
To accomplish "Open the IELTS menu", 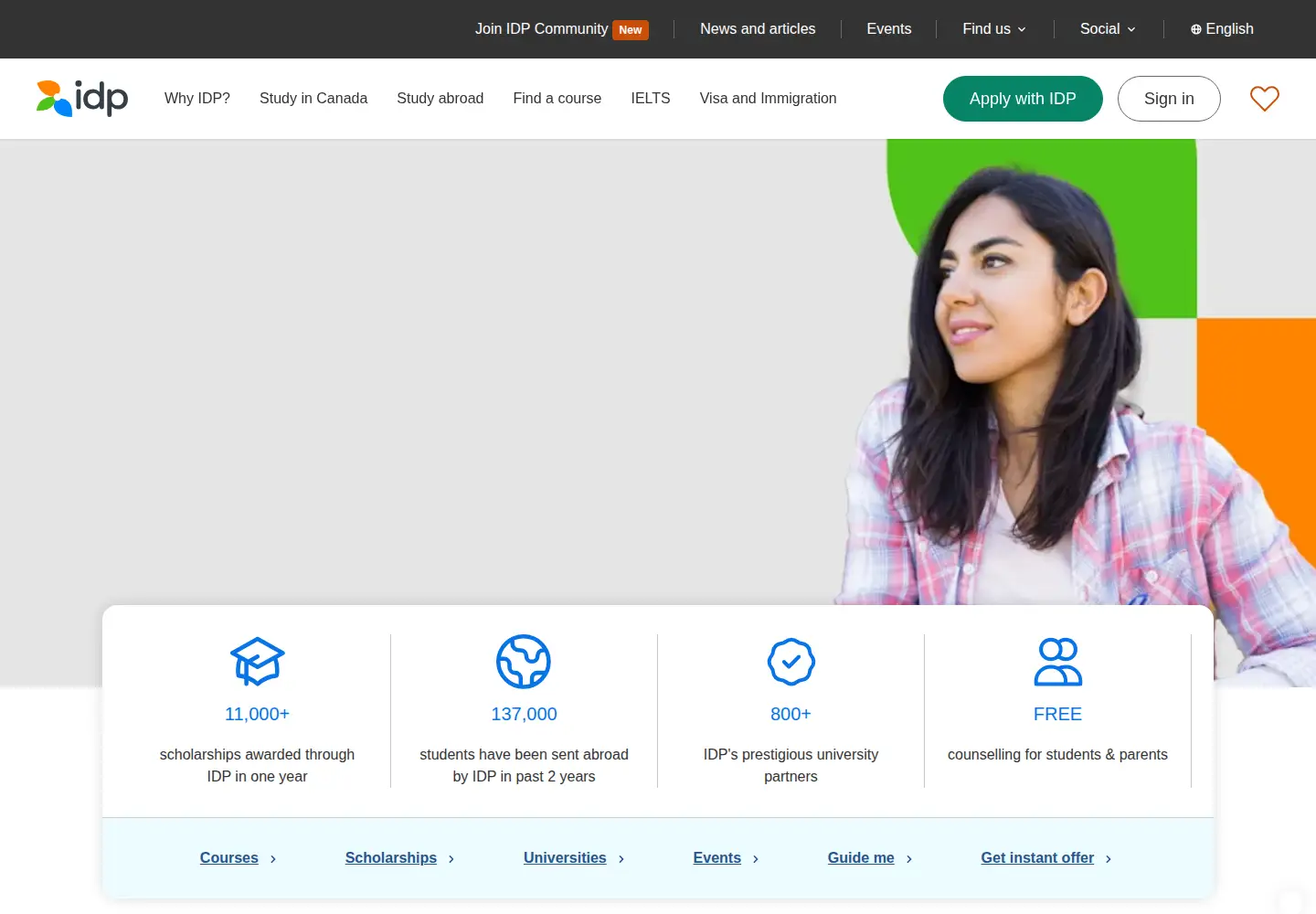I will [651, 98].
